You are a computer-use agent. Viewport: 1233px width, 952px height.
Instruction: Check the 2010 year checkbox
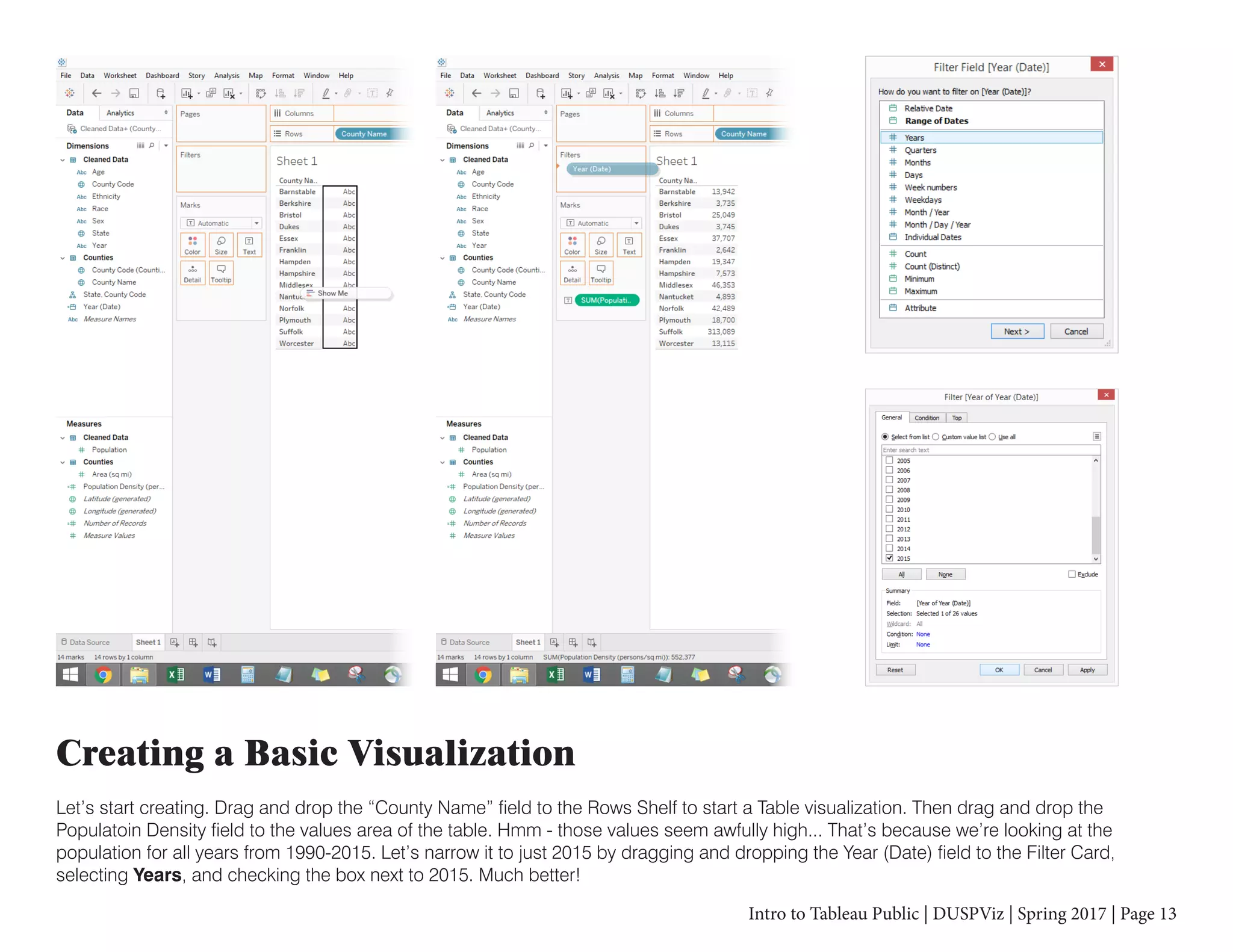pyautogui.click(x=889, y=509)
